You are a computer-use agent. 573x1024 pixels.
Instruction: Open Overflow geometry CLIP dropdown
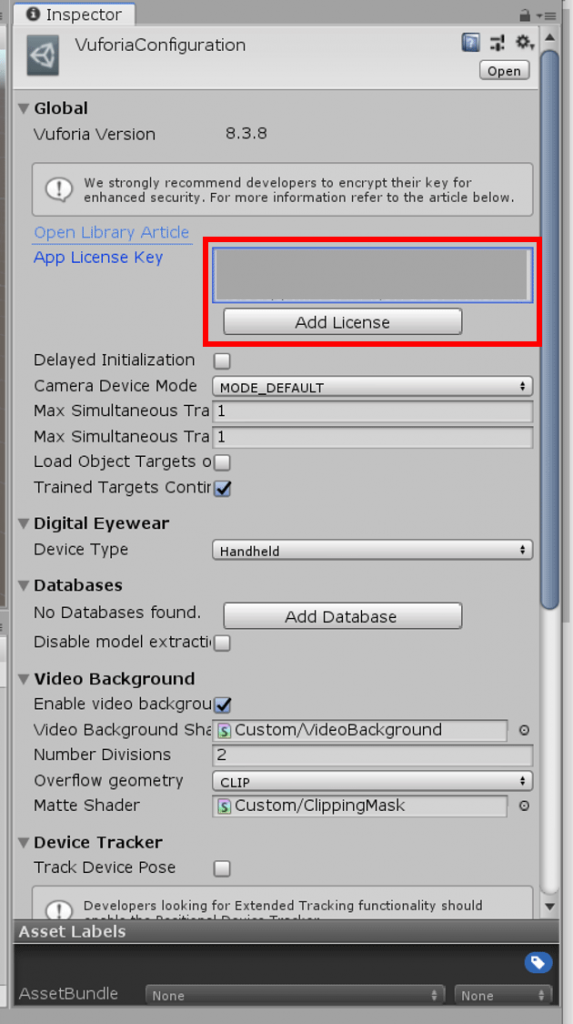[x=372, y=781]
